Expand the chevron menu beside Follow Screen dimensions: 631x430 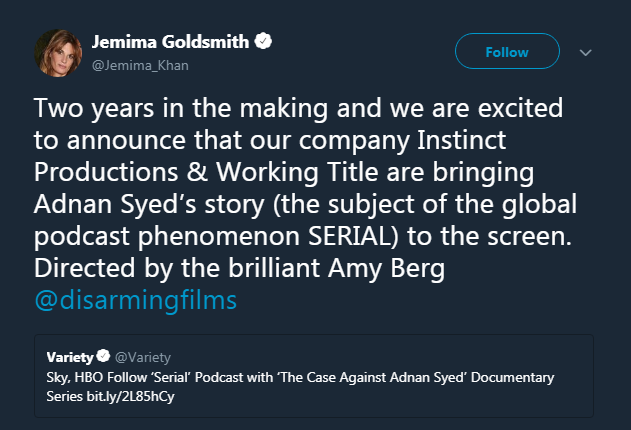(x=586, y=52)
